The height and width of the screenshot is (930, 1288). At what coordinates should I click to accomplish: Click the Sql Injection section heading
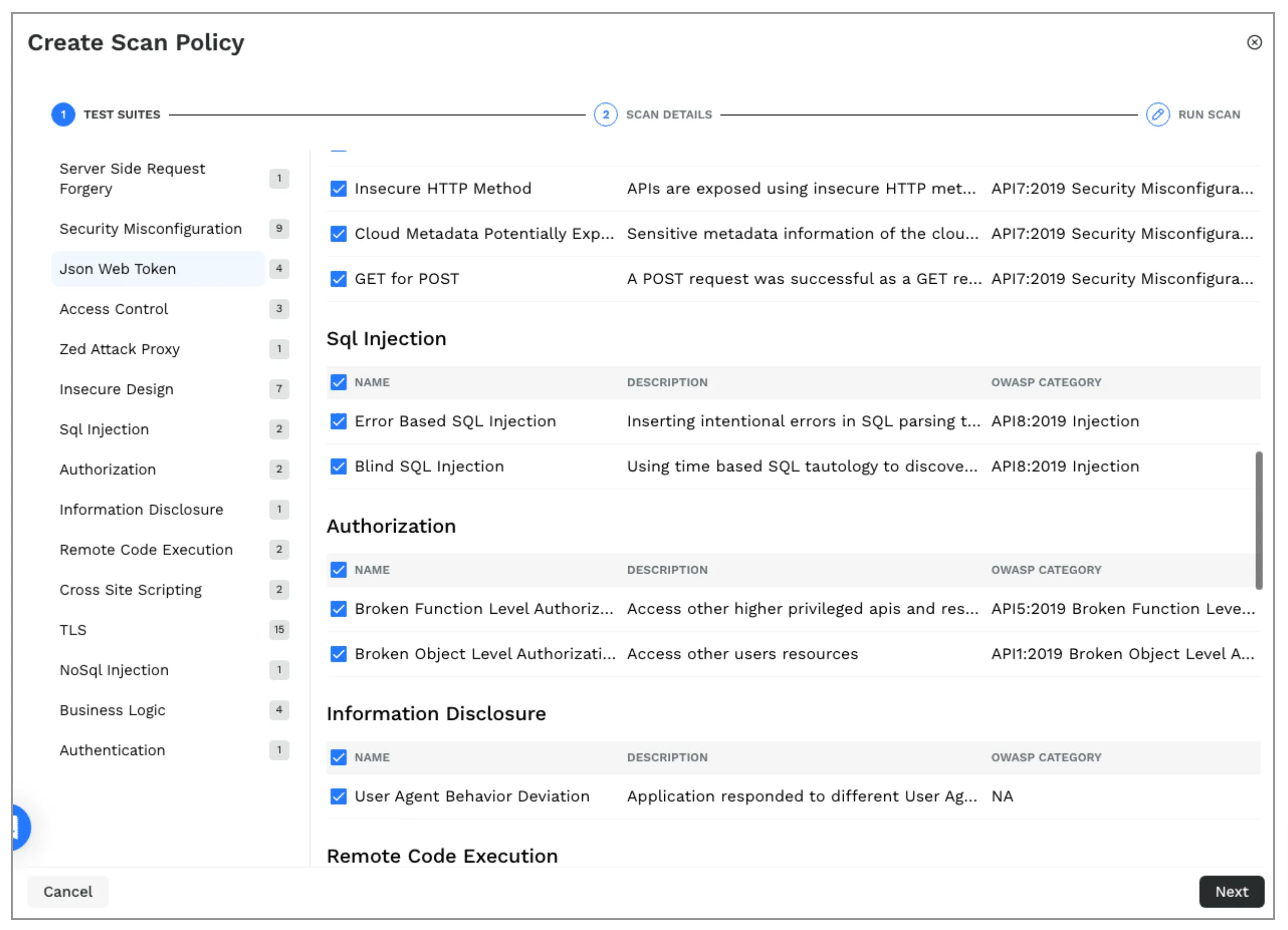(x=386, y=339)
